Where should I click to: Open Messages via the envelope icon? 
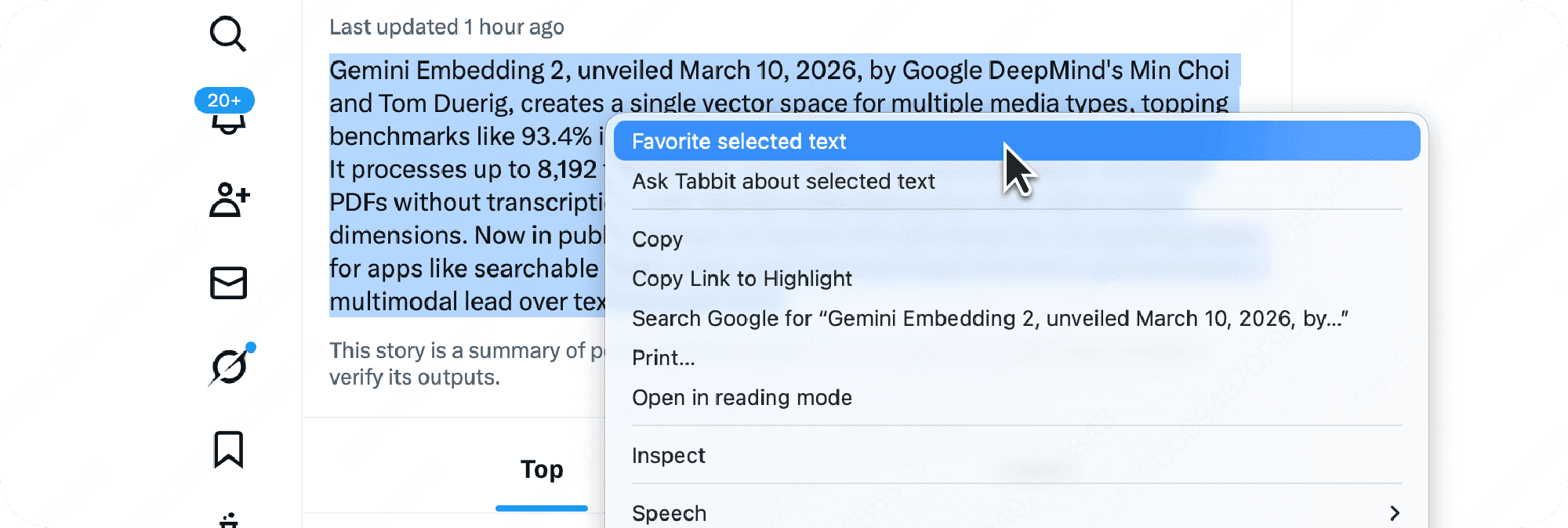tap(229, 283)
